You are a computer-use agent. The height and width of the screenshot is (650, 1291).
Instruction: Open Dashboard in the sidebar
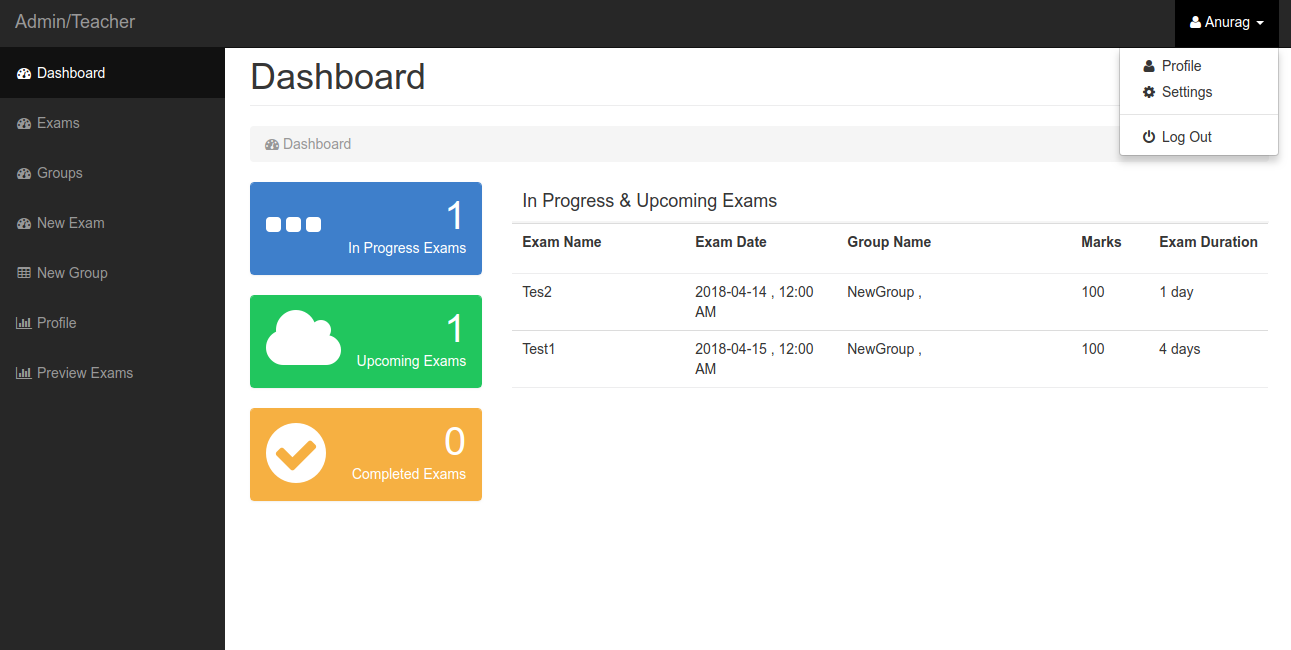tap(112, 73)
